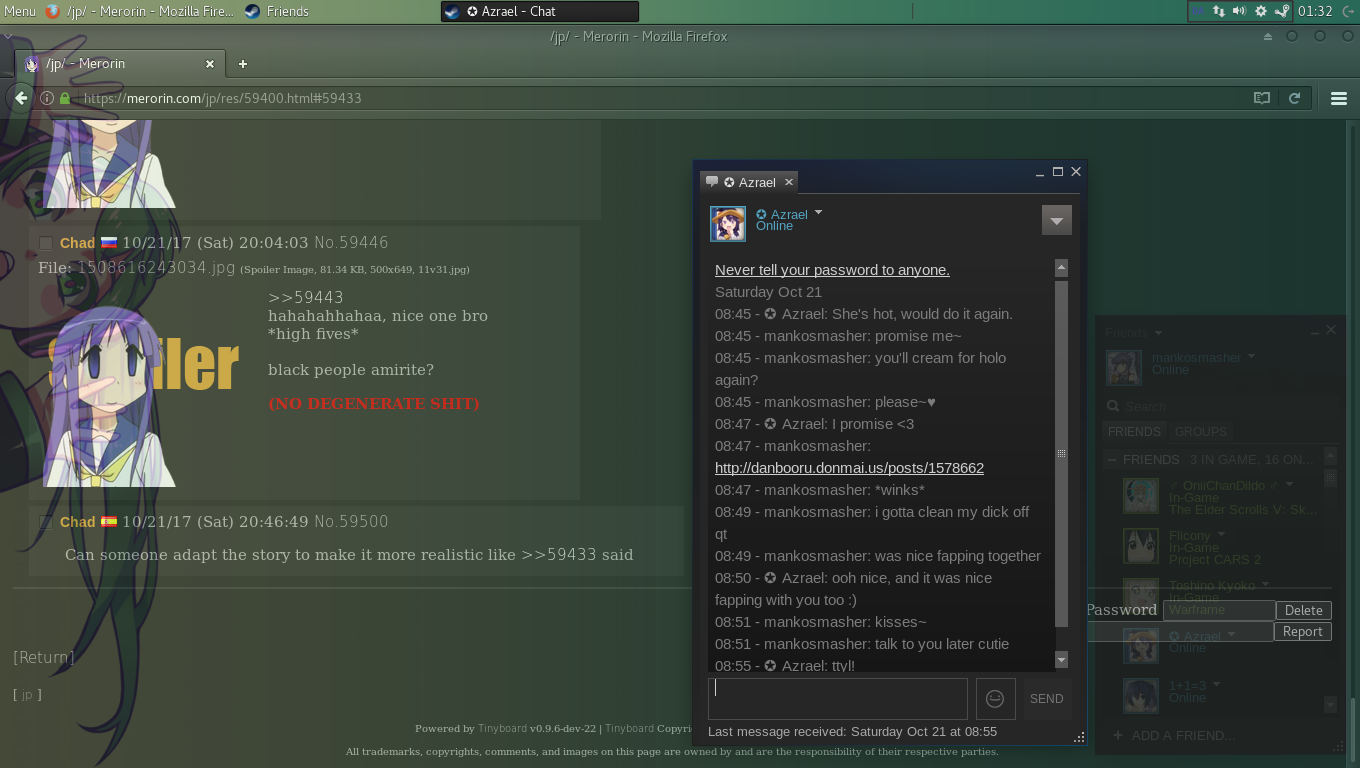Open mankosmasher status dropdown in Friends window
1360x768 pixels.
point(1251,356)
